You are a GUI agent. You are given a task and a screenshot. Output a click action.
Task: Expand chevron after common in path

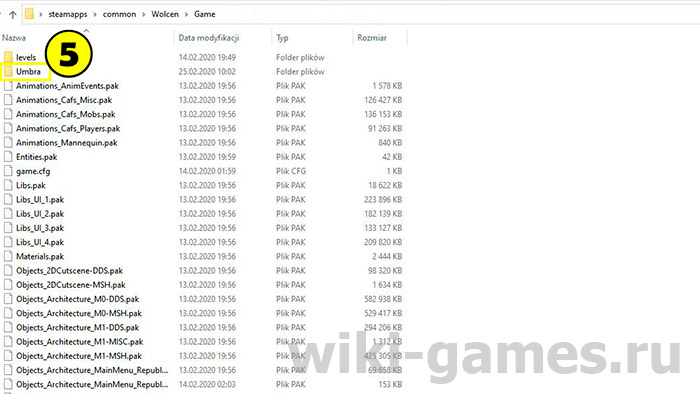[x=144, y=14]
